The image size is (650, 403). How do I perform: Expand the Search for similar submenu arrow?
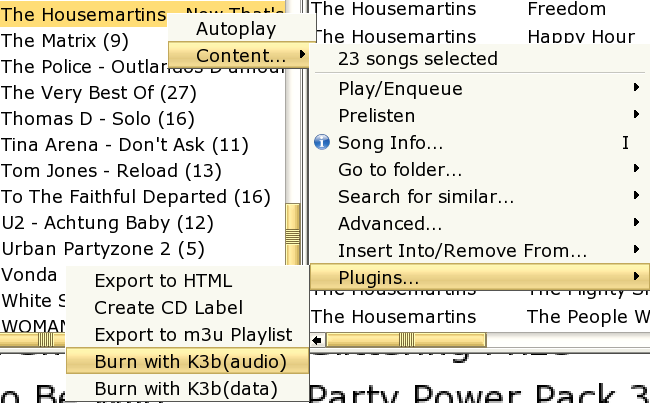pyautogui.click(x=636, y=196)
